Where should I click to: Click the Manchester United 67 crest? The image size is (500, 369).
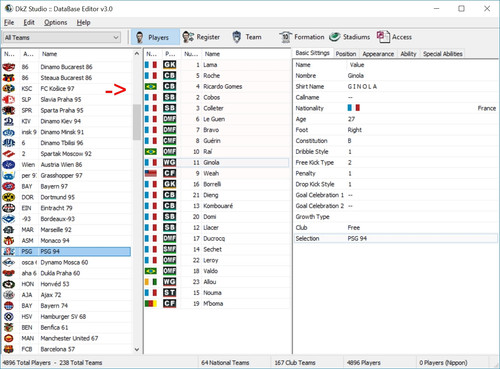click(x=9, y=338)
